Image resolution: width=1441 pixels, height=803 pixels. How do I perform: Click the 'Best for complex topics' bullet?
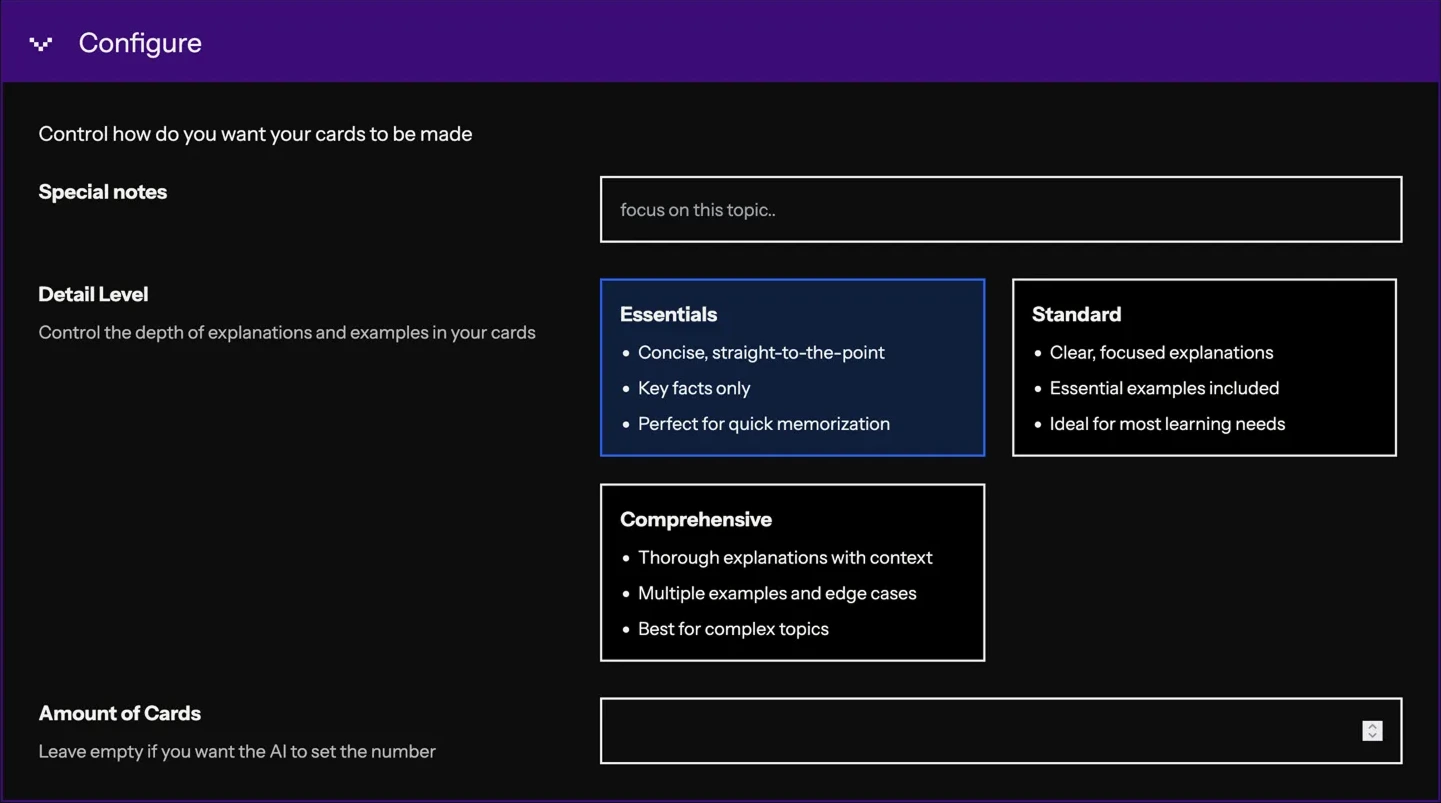point(733,629)
